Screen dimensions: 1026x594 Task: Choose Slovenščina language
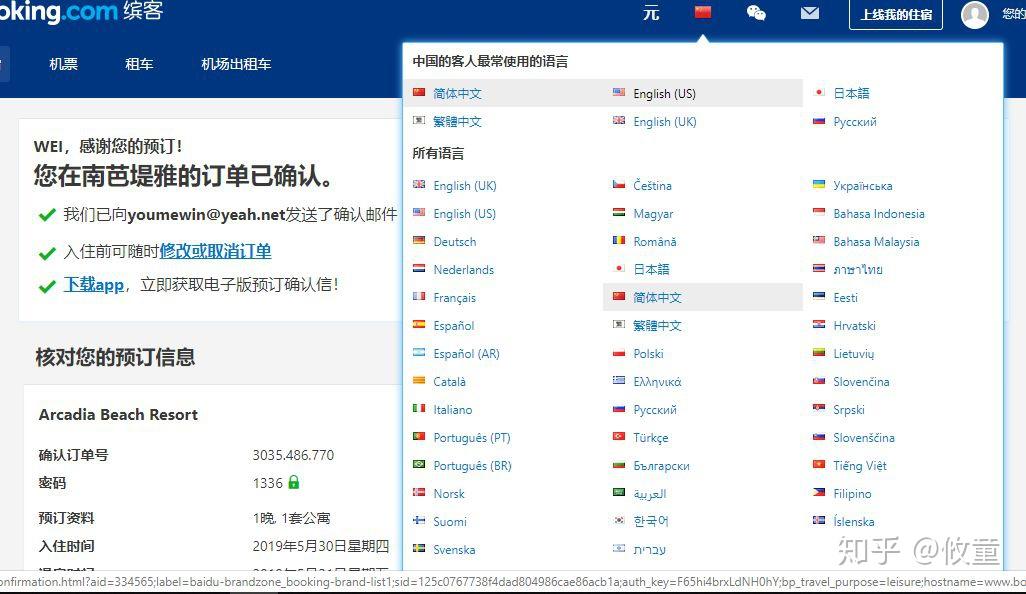(x=864, y=438)
